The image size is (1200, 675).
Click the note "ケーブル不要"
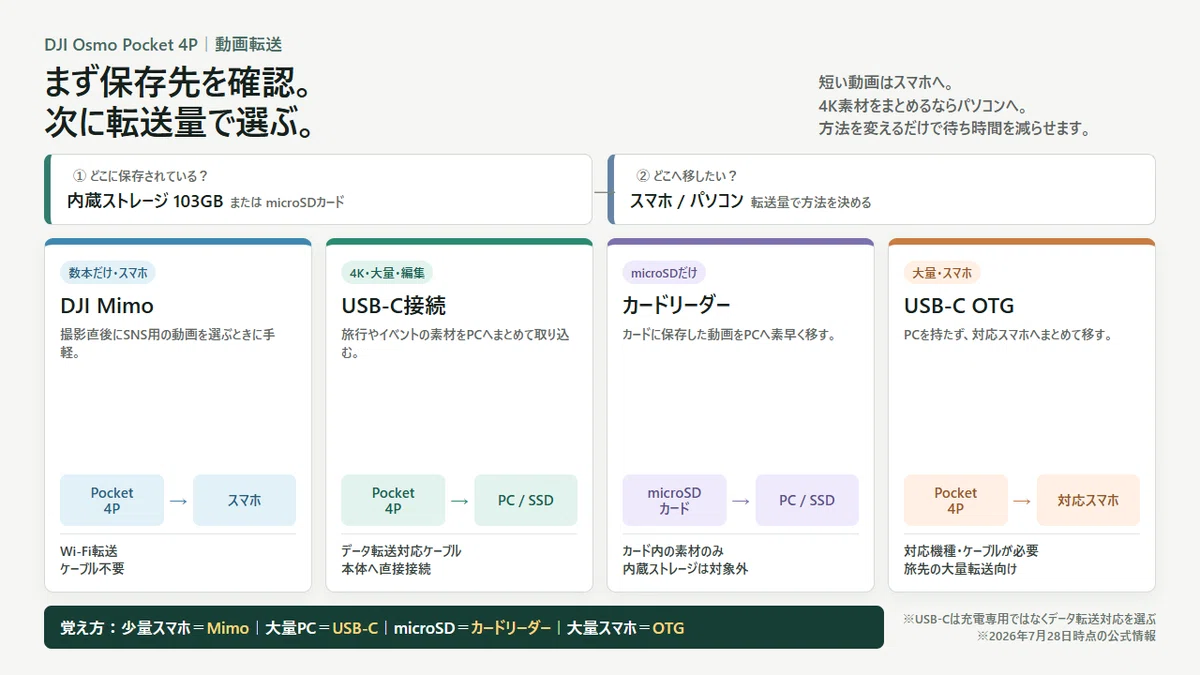click(x=92, y=569)
